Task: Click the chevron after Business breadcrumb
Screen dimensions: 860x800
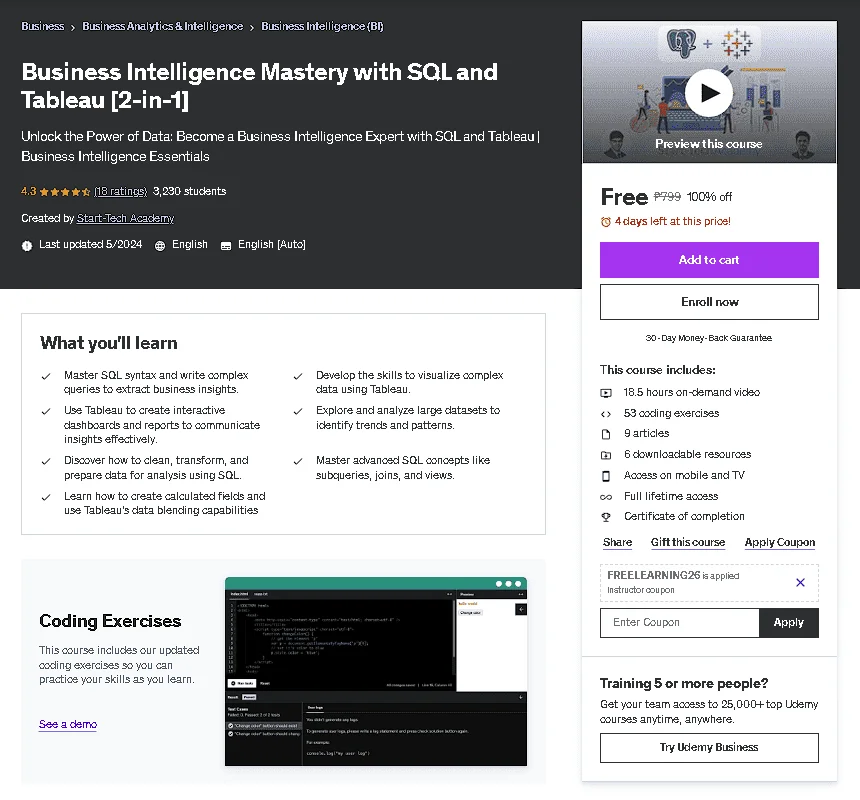Action: pyautogui.click(x=72, y=27)
